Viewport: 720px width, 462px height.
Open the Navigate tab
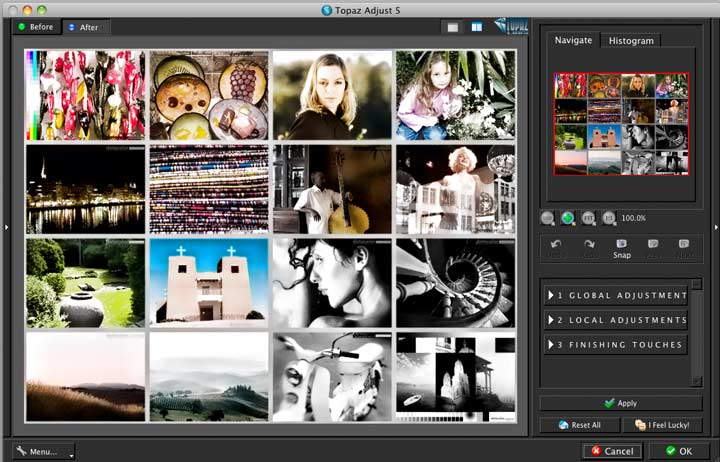(573, 40)
